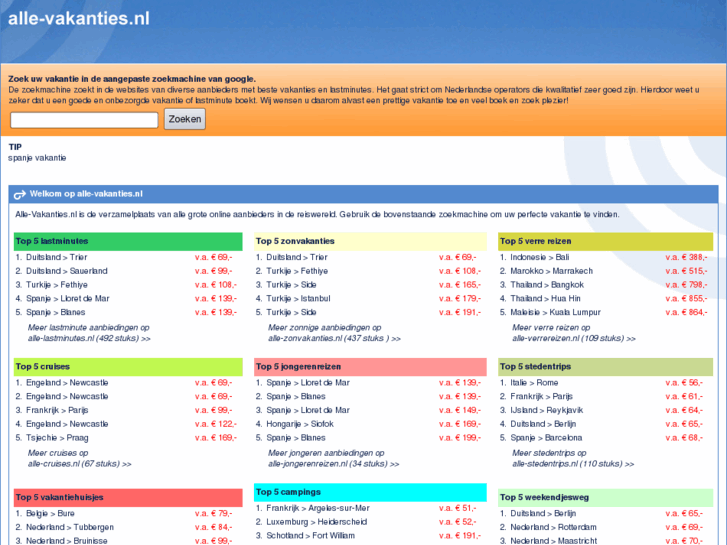Click the Top 5 lastminutes header
This screenshot has height=545, width=727.
(x=128, y=242)
